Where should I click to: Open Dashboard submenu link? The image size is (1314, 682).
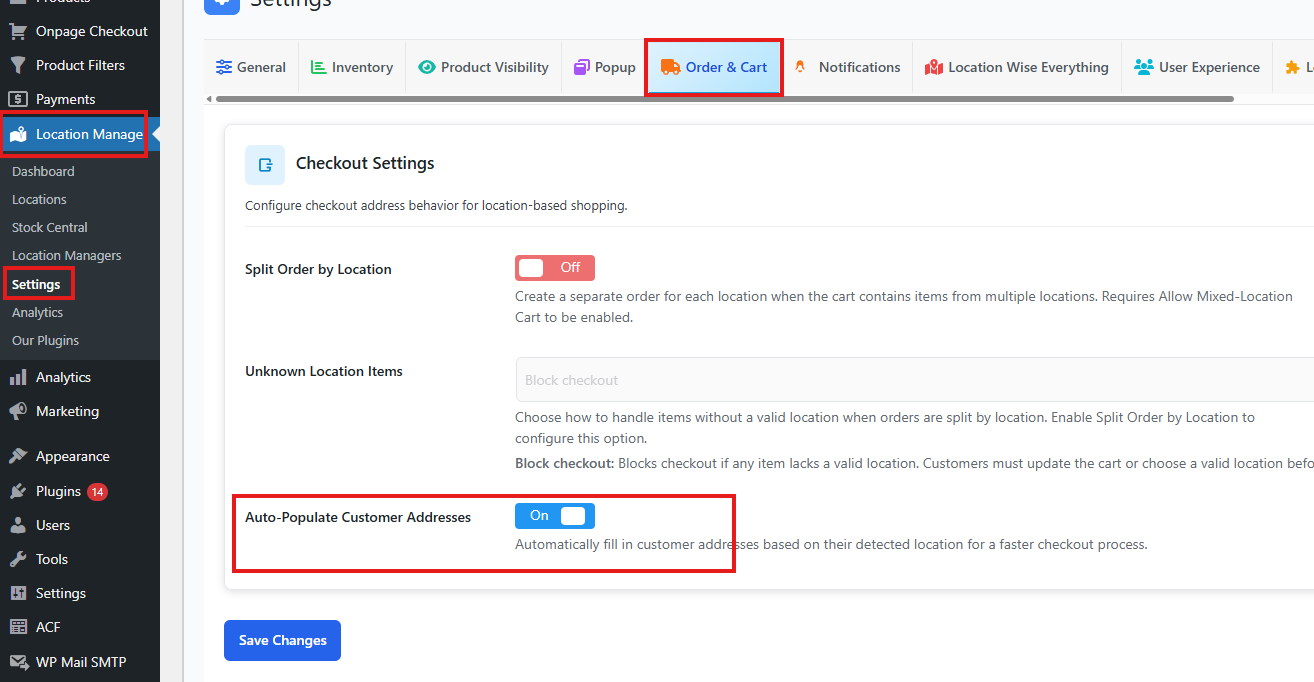(43, 171)
